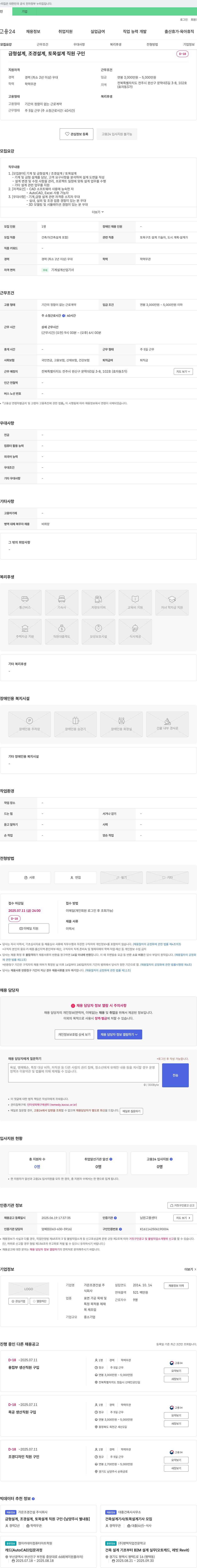This screenshot has height=1568, width=197.
Task: Click the company LOGO thumbnail
Action: pyautogui.click(x=29, y=1289)
